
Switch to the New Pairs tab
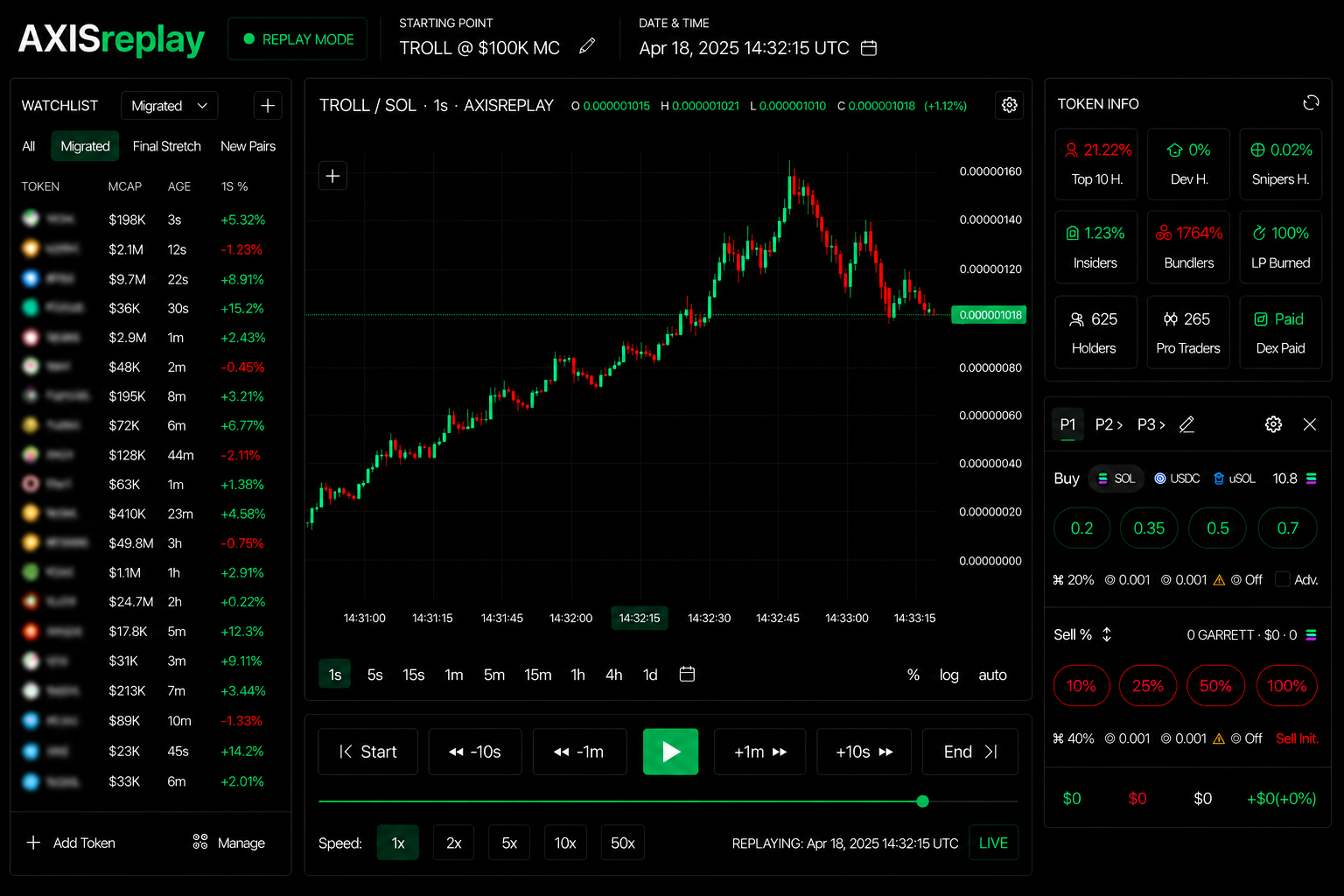point(248,146)
